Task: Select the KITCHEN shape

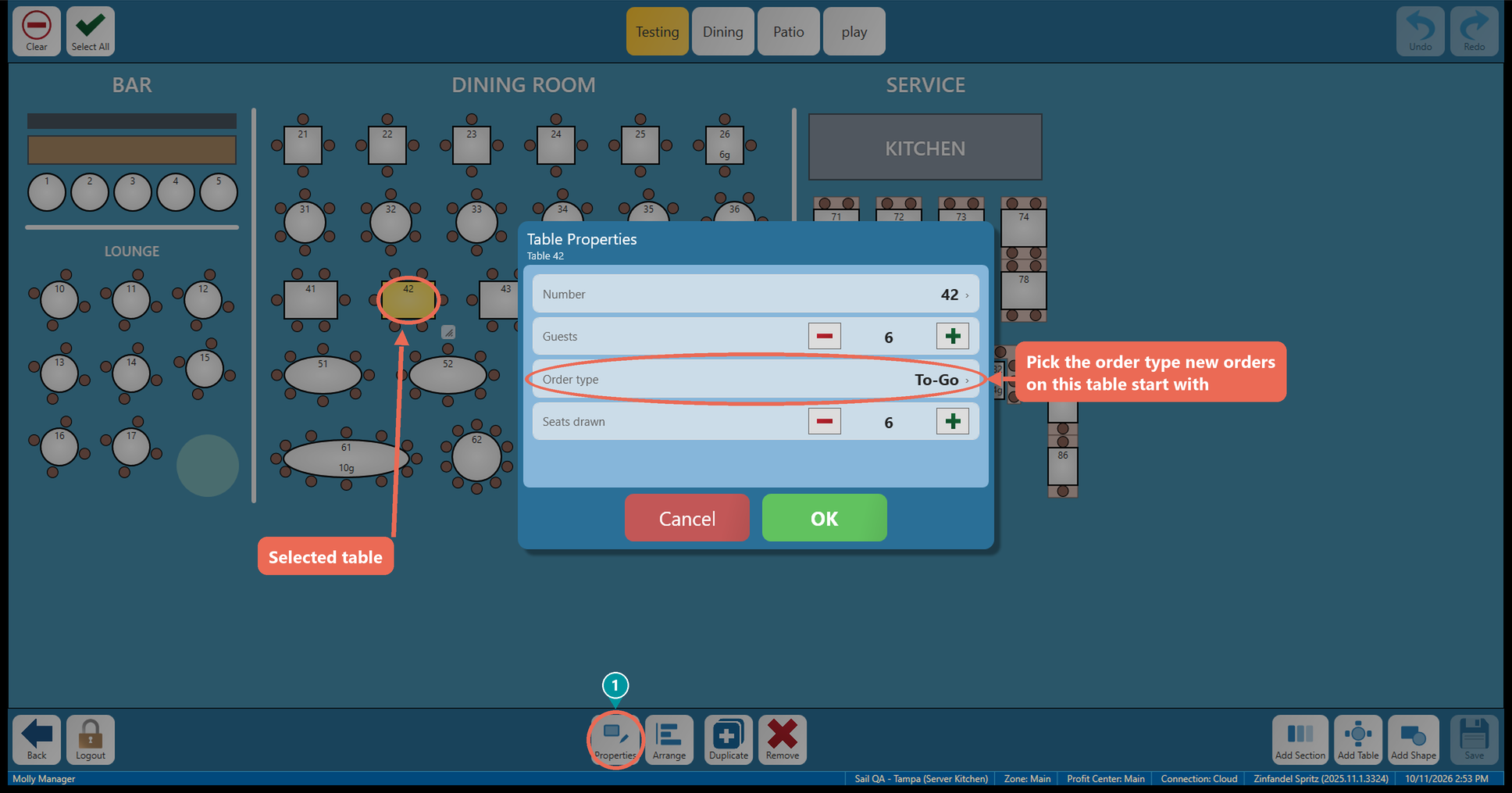Action: [x=925, y=148]
